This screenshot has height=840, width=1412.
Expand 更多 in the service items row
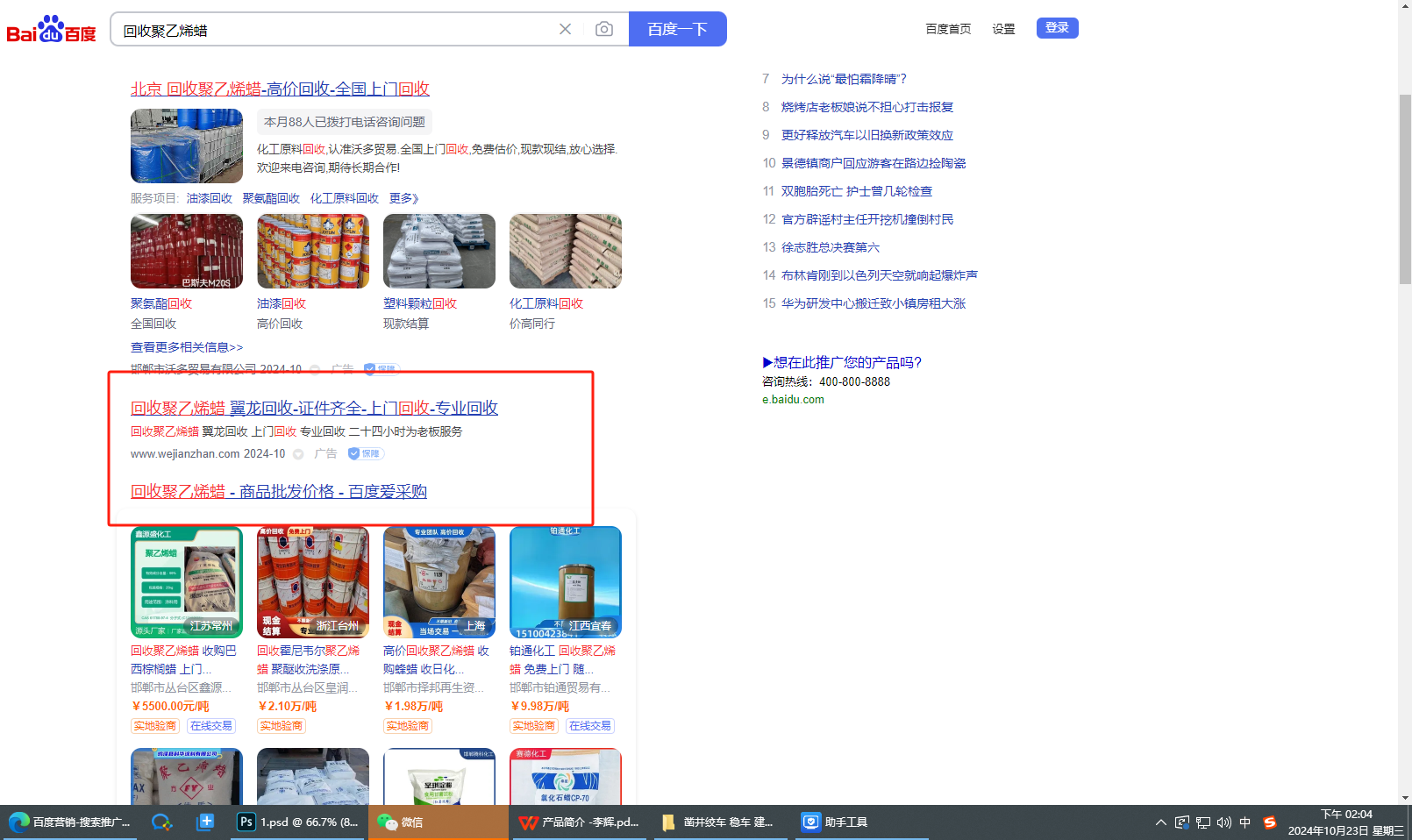click(x=404, y=198)
